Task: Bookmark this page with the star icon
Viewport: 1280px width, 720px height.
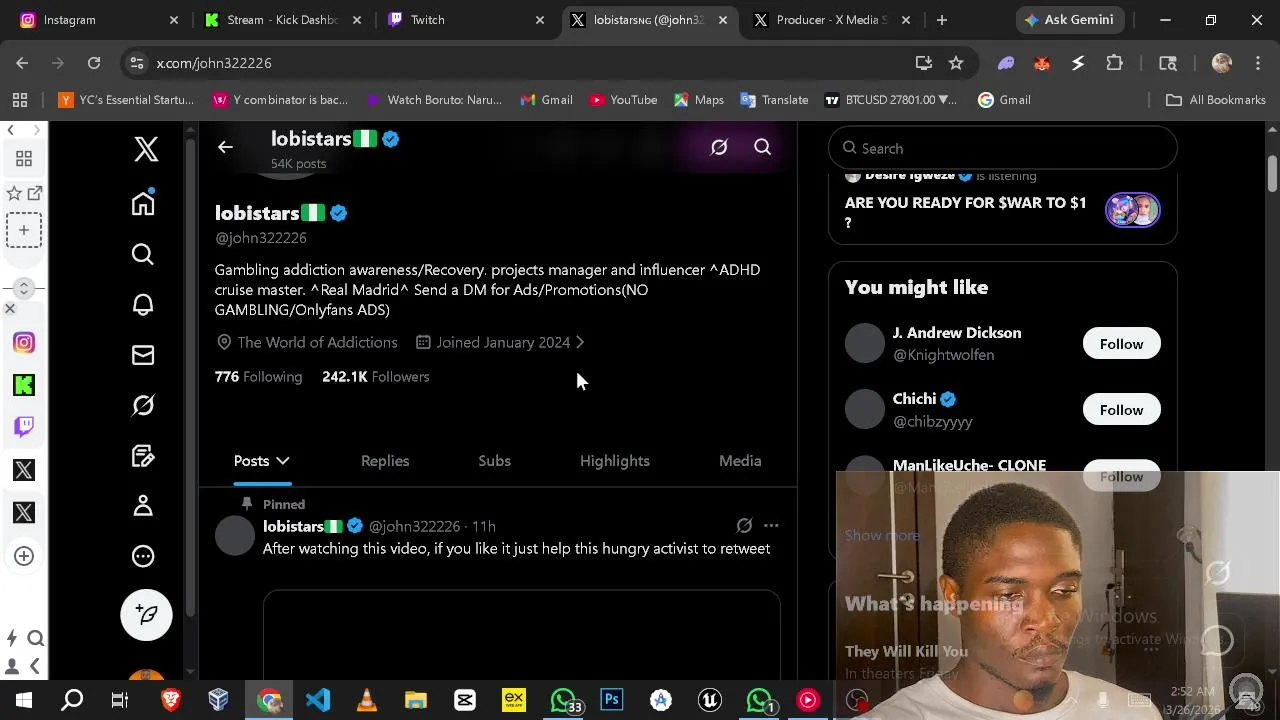Action: tap(956, 63)
